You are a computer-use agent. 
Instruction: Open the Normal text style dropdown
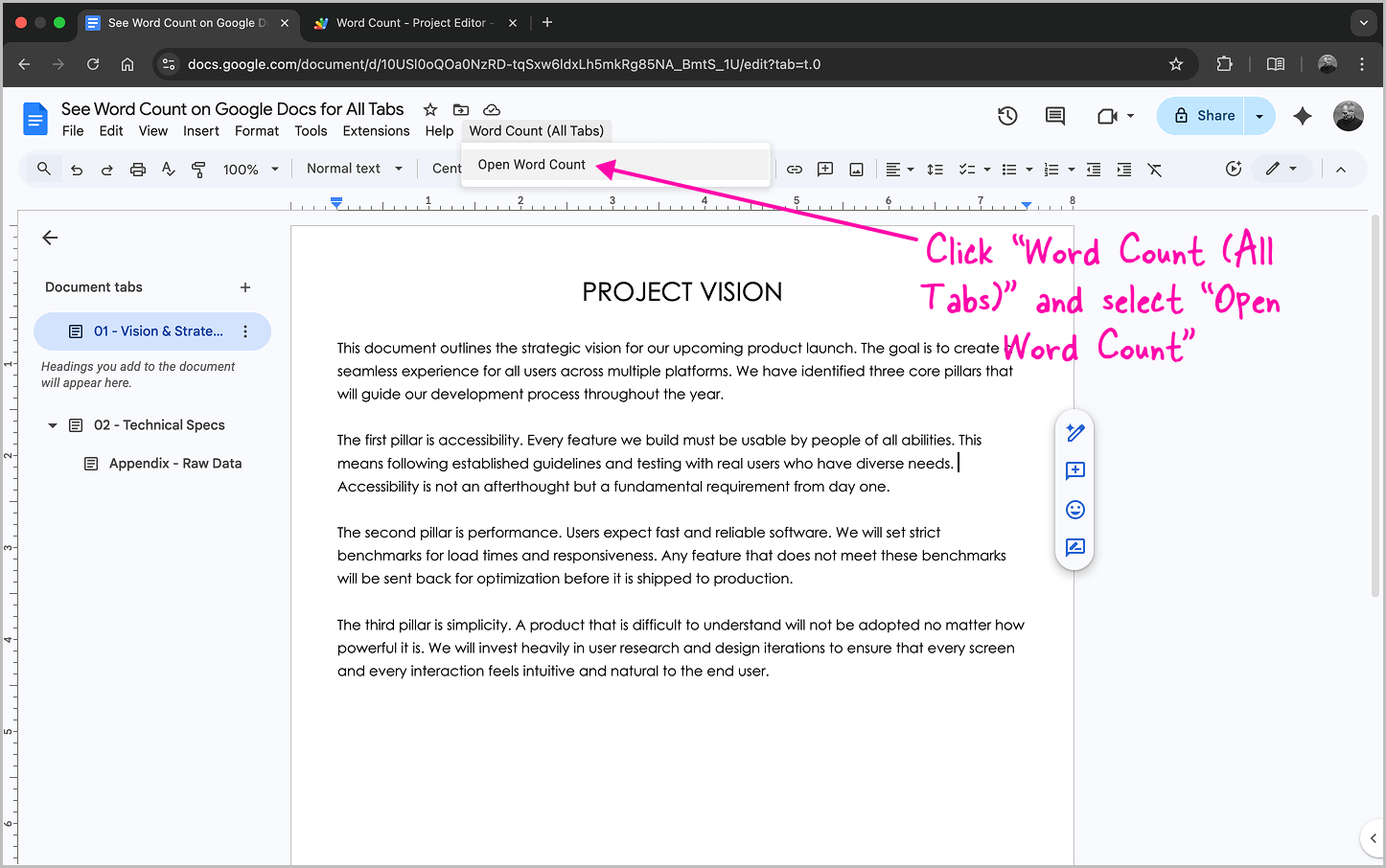(353, 169)
